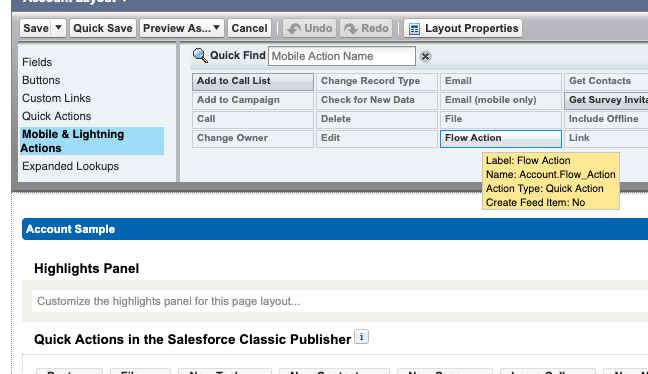This screenshot has height=374, width=648.
Task: Click the Undo button
Action: coord(310,28)
